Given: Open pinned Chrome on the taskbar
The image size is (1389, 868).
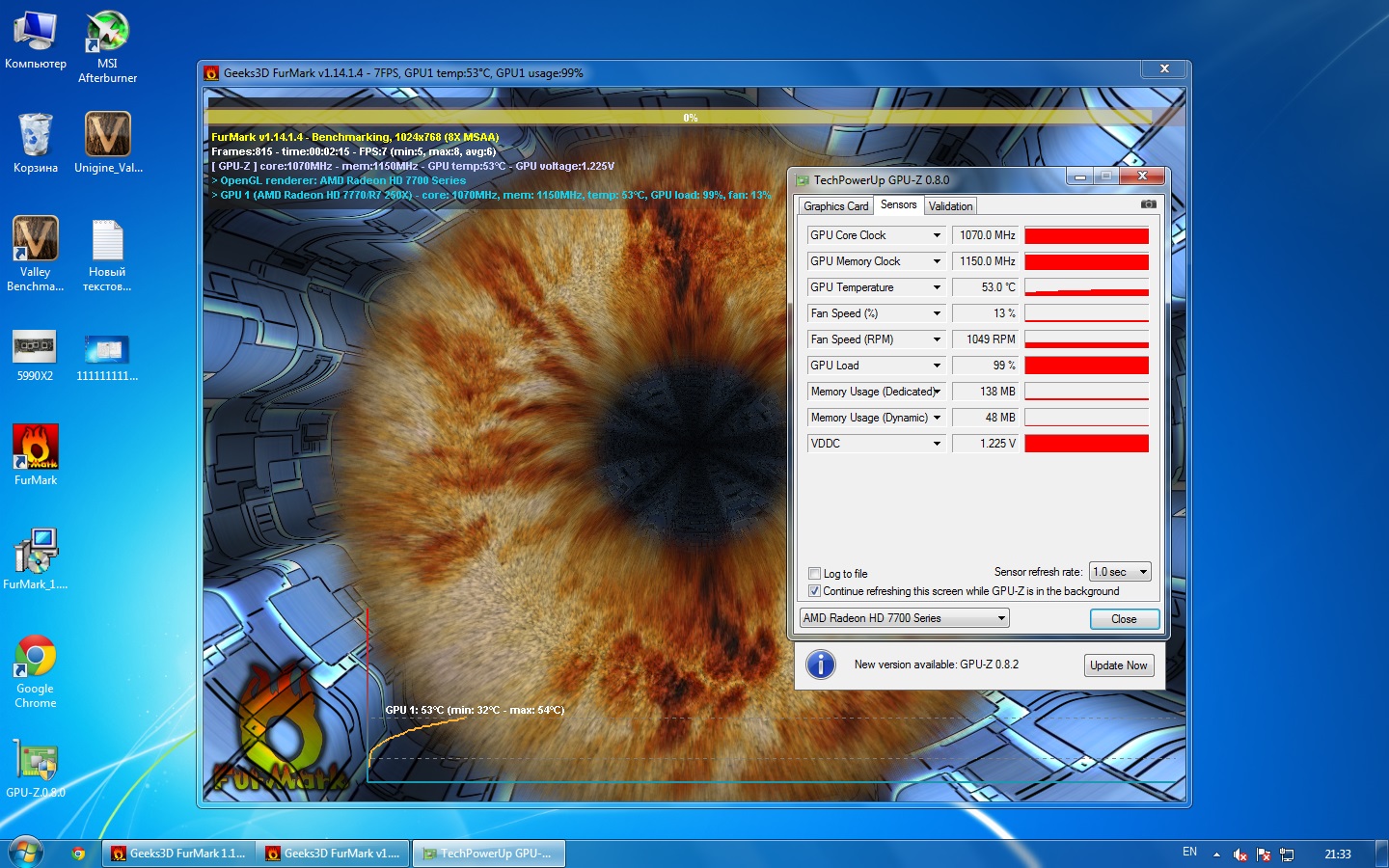Looking at the screenshot, I should click(78, 854).
